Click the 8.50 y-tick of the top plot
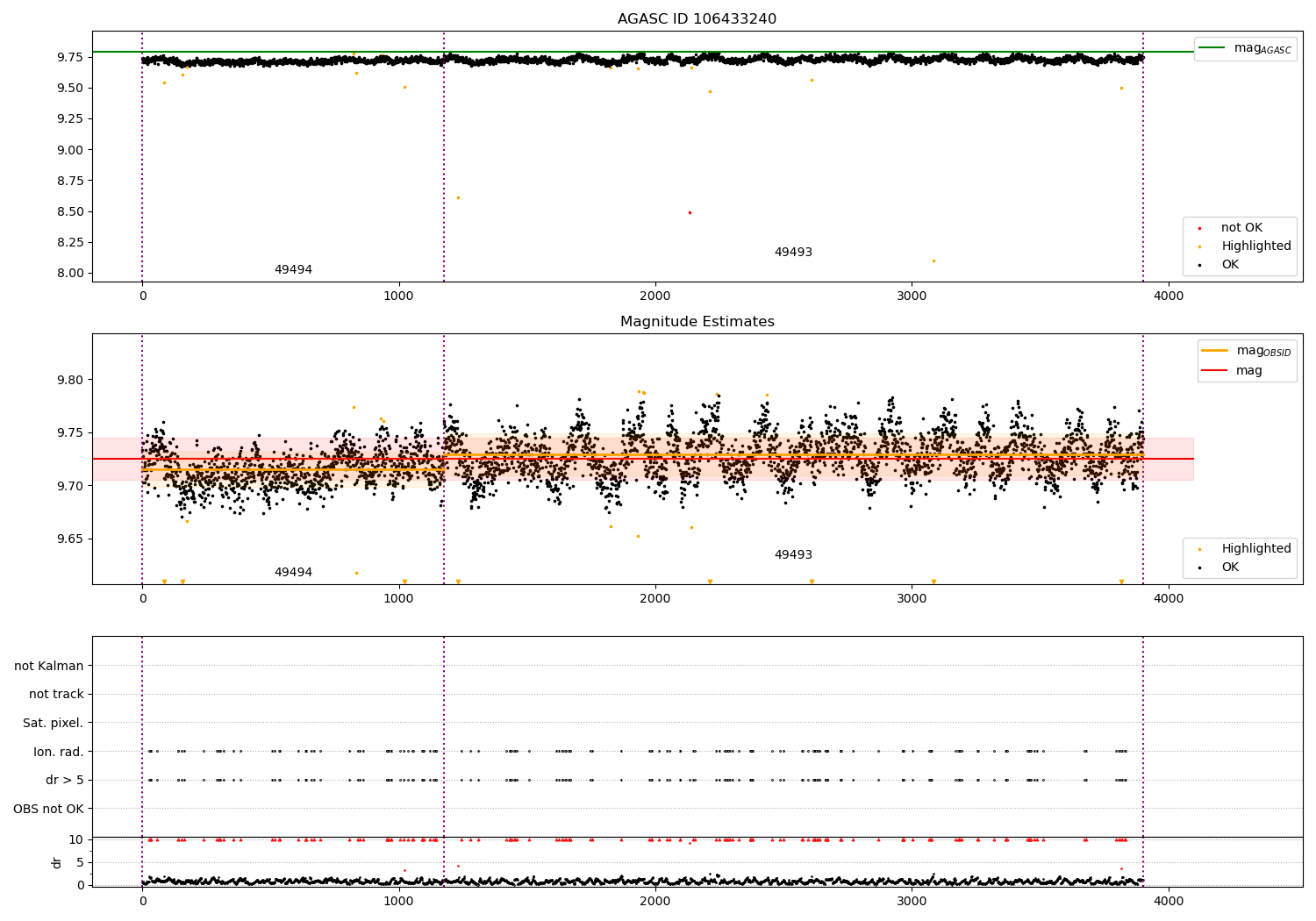Screen dimensions: 1316x921 [x=70, y=211]
